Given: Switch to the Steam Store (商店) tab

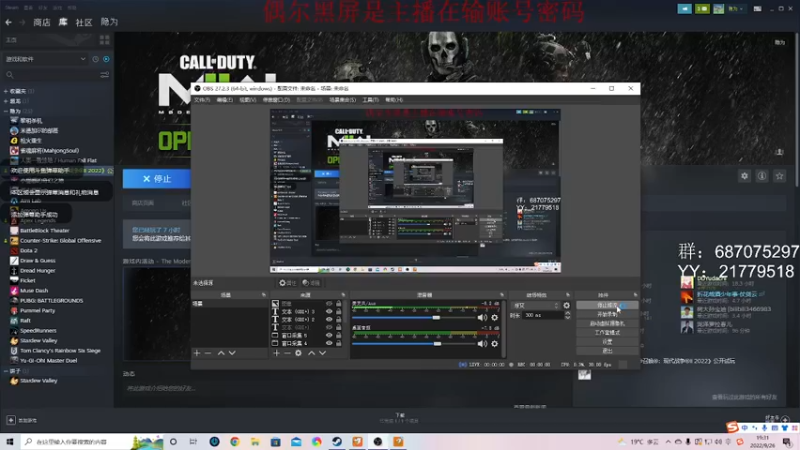Looking at the screenshot, I should tap(42, 22).
